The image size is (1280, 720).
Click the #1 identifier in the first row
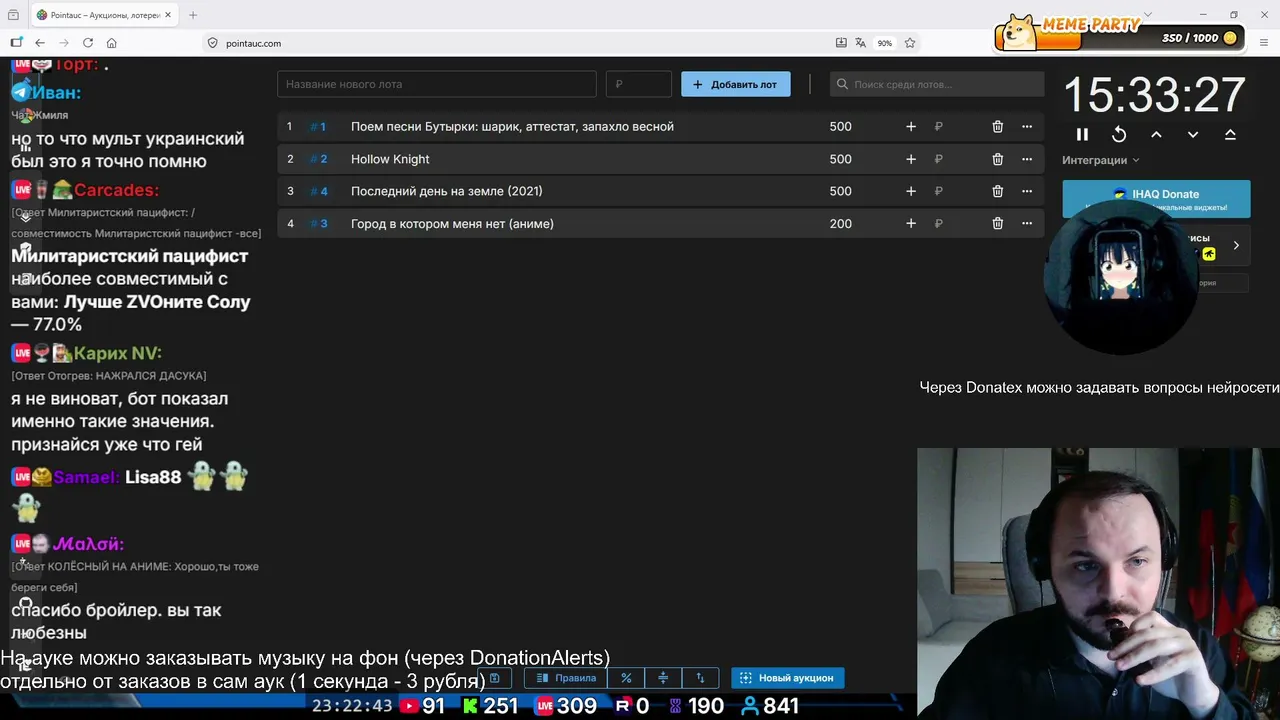[318, 127]
